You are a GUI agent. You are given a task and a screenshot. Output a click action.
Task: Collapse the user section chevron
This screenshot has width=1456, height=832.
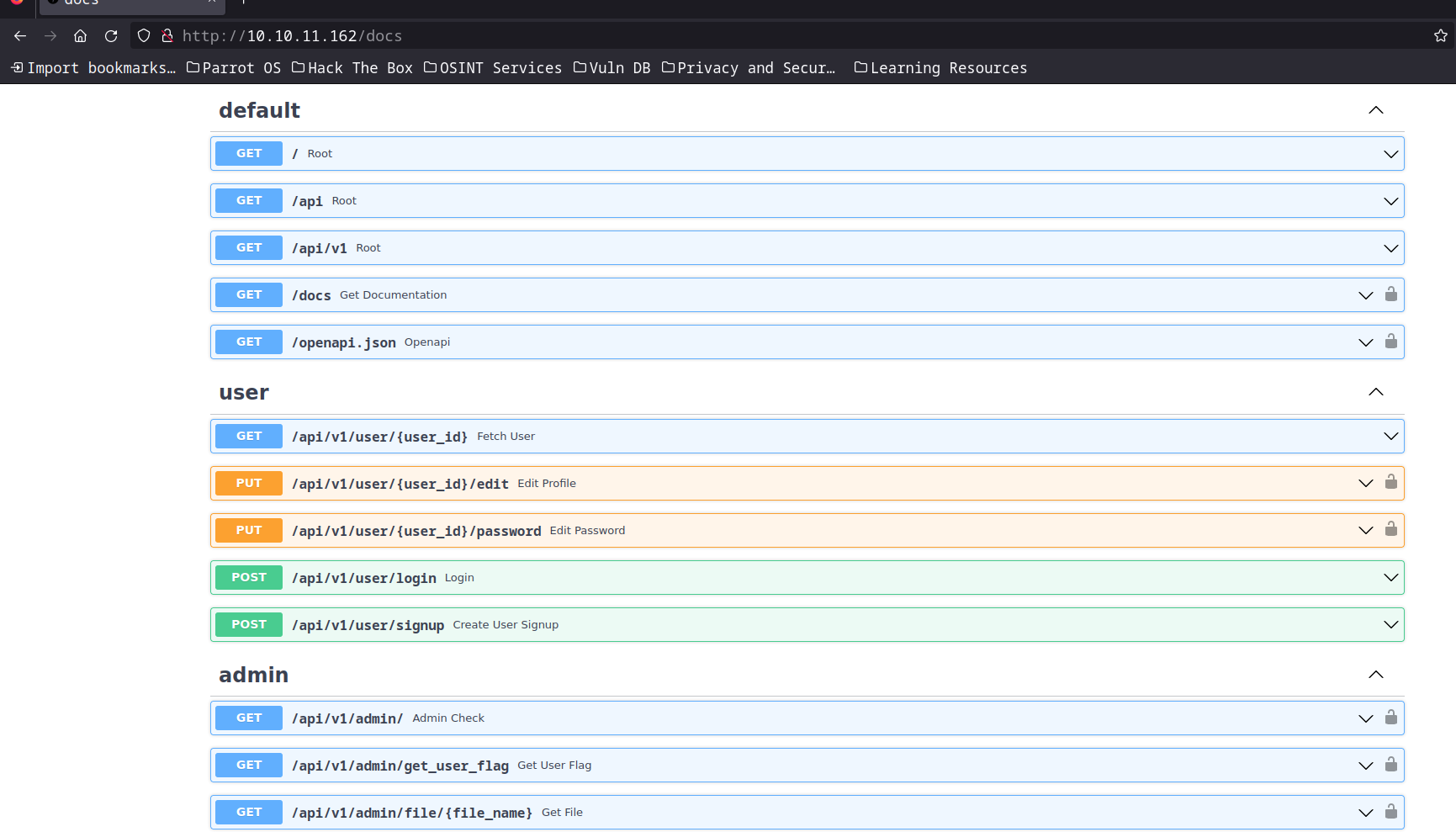tap(1376, 392)
